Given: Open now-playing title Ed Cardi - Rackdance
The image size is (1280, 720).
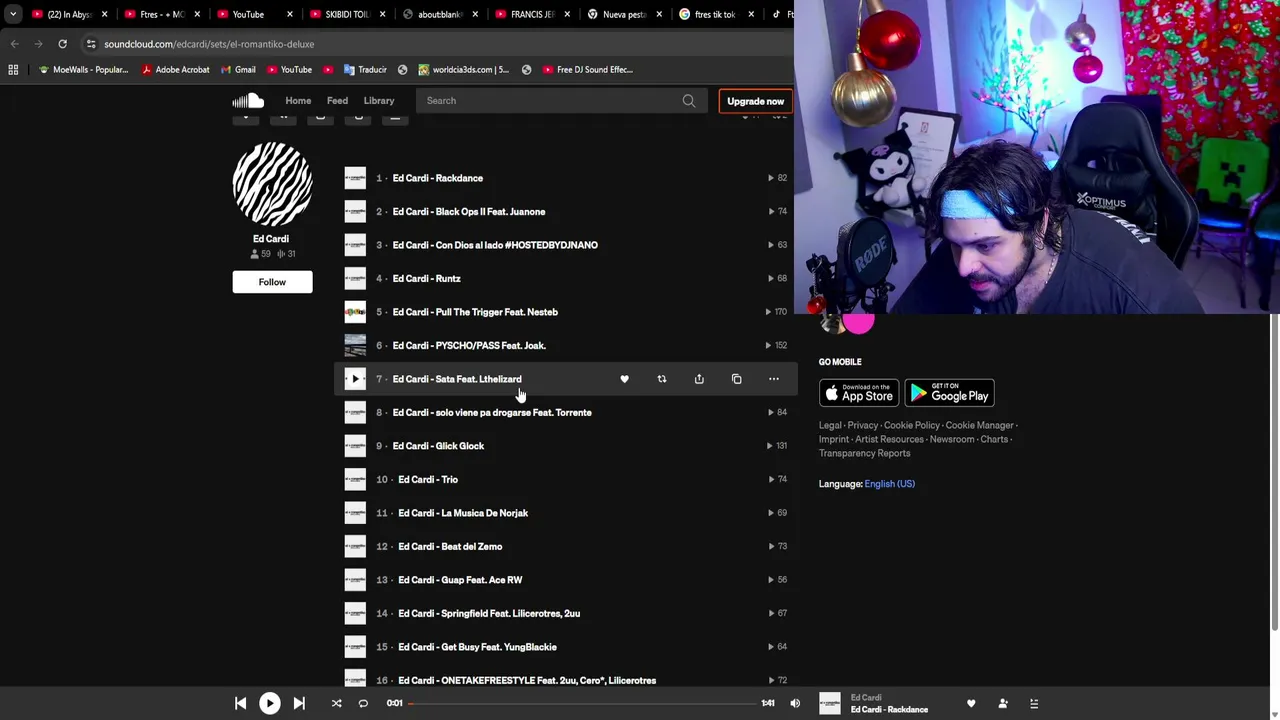Looking at the screenshot, I should pyautogui.click(x=889, y=710).
